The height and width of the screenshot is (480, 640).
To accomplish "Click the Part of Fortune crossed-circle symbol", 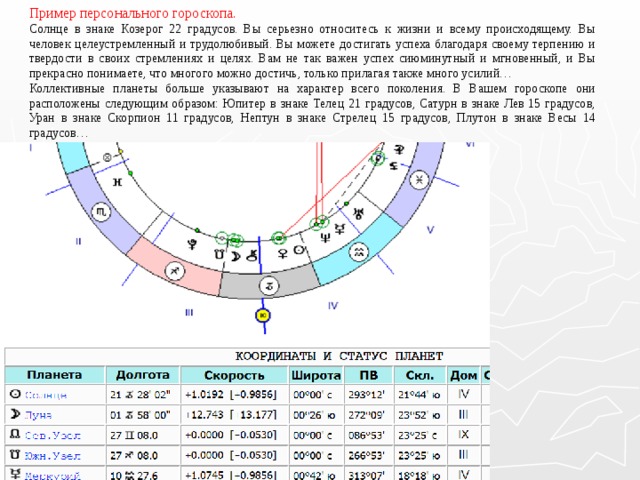I will tap(107, 158).
